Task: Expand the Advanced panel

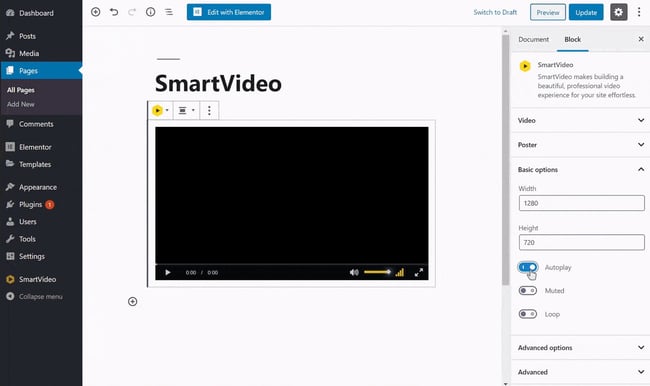Action: pos(580,372)
